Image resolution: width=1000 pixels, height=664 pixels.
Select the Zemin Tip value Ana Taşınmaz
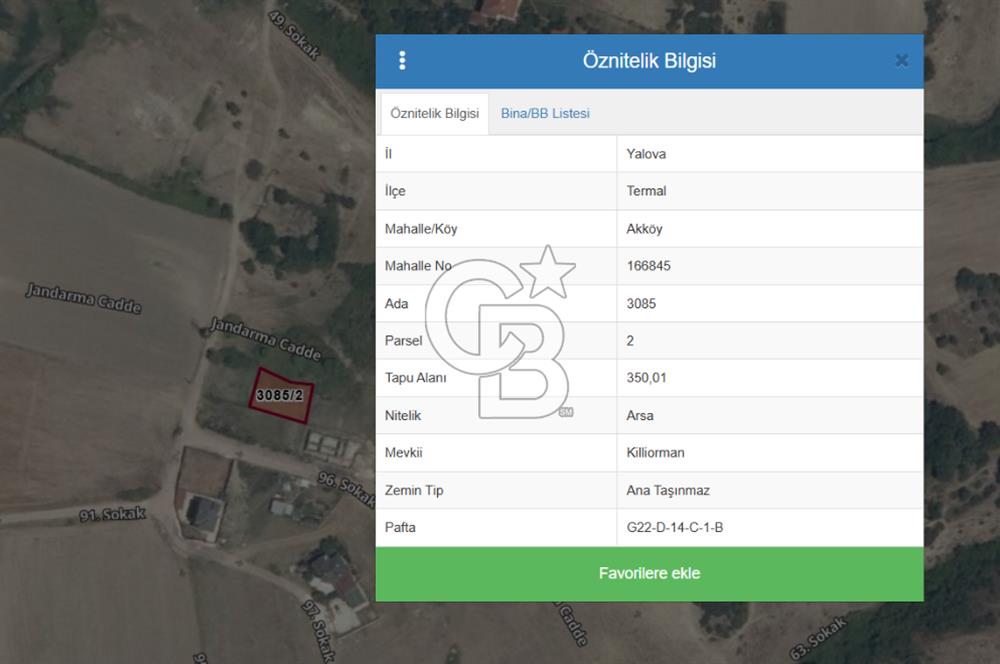[668, 490]
